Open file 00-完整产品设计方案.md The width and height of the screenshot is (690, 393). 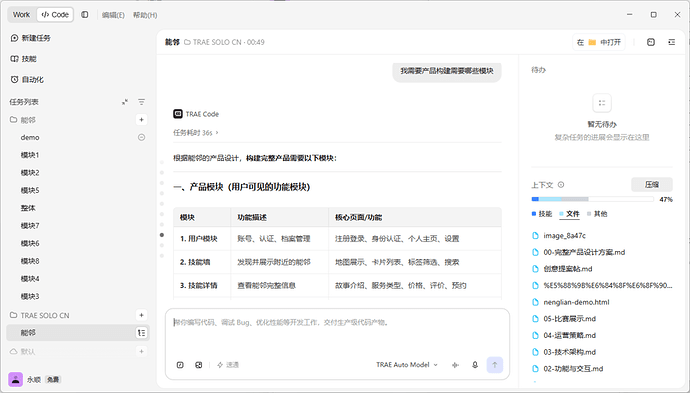click(584, 252)
